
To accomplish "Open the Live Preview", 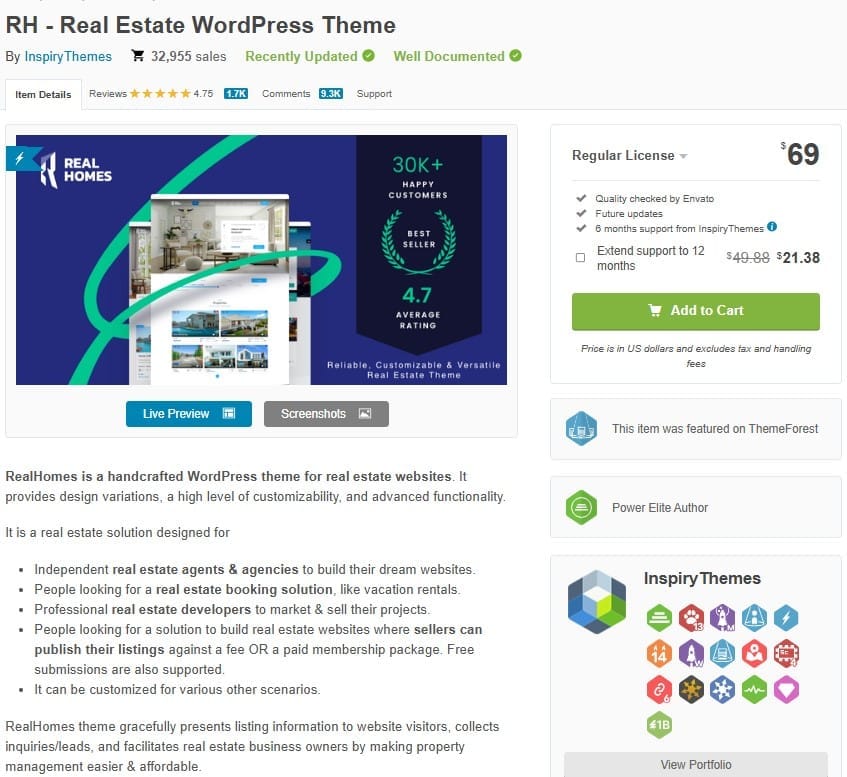I will click(188, 414).
